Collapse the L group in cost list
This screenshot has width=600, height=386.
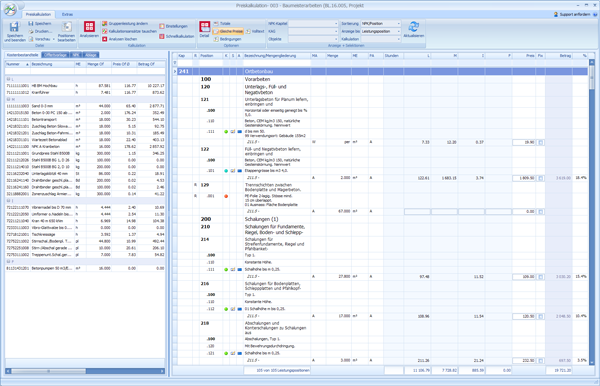pyautogui.click(x=8, y=79)
